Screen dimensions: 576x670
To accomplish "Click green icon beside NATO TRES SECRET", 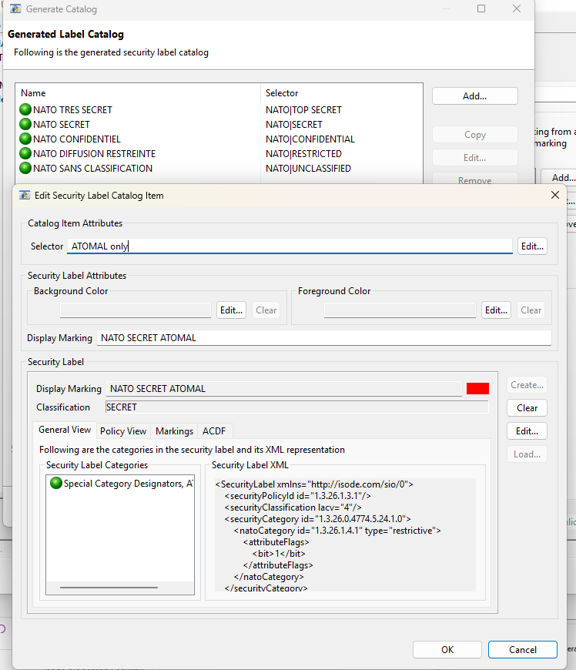I will tap(26, 109).
